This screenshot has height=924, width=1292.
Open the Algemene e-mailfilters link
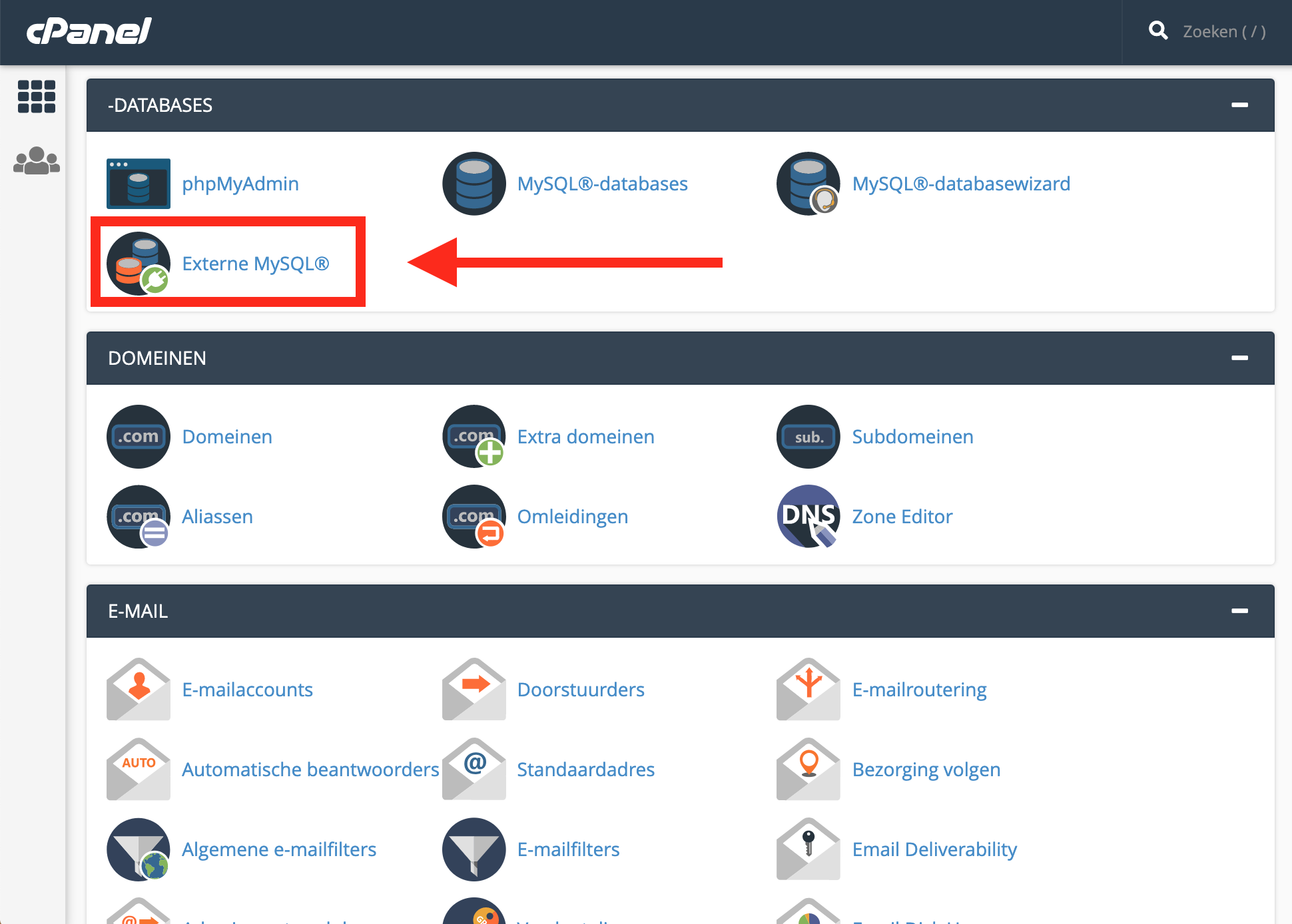click(279, 849)
